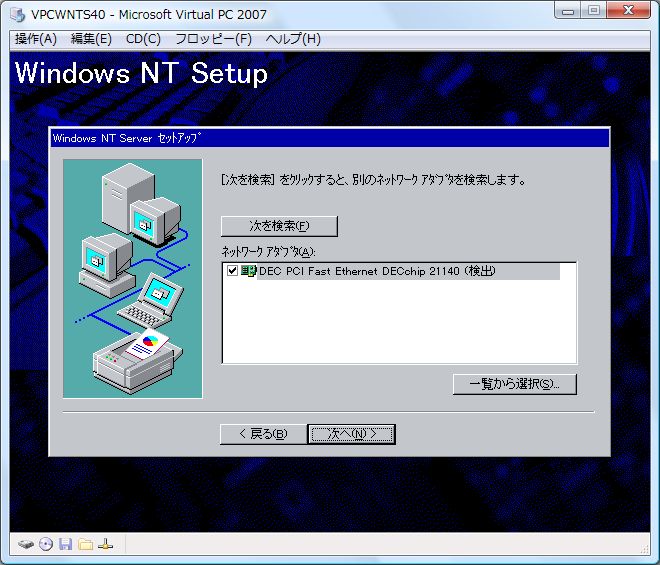Screen dimensions: 660x565
Task: Click the CD drive status icon
Action: coord(46,544)
